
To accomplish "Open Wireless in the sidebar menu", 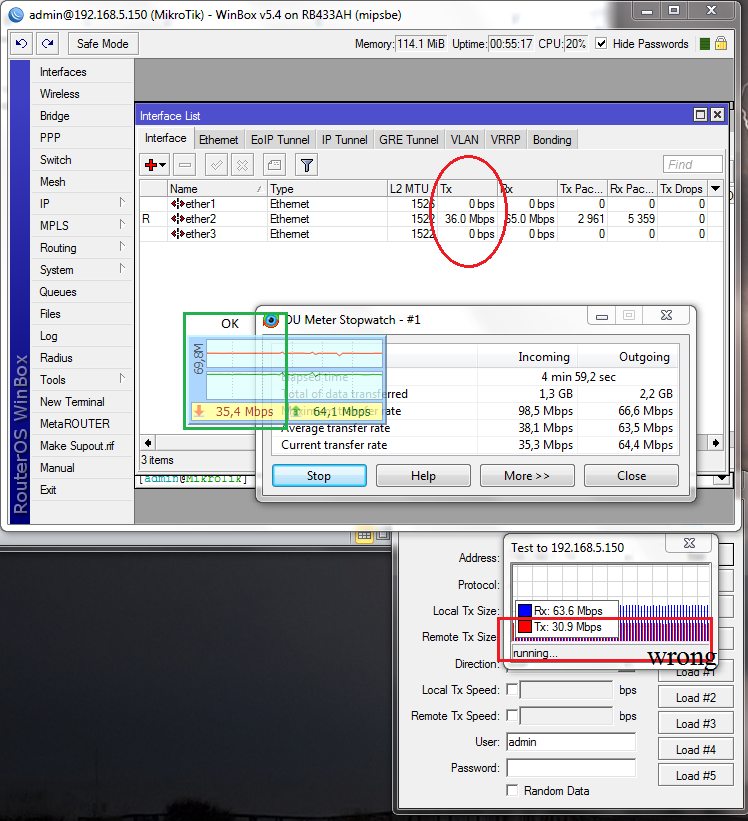I will (x=60, y=94).
